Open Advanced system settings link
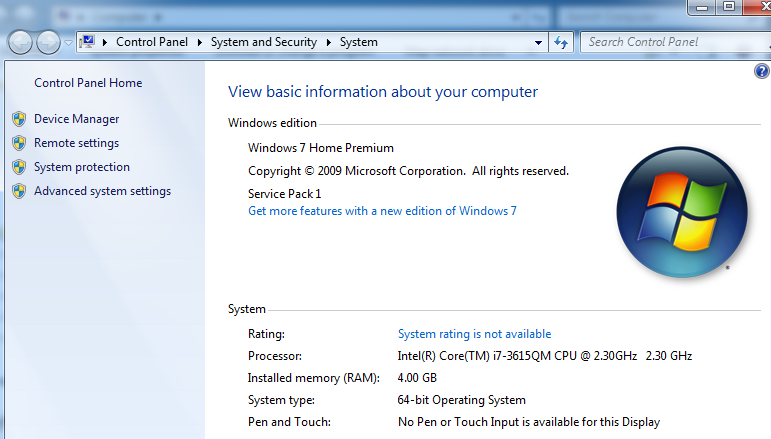 point(102,191)
